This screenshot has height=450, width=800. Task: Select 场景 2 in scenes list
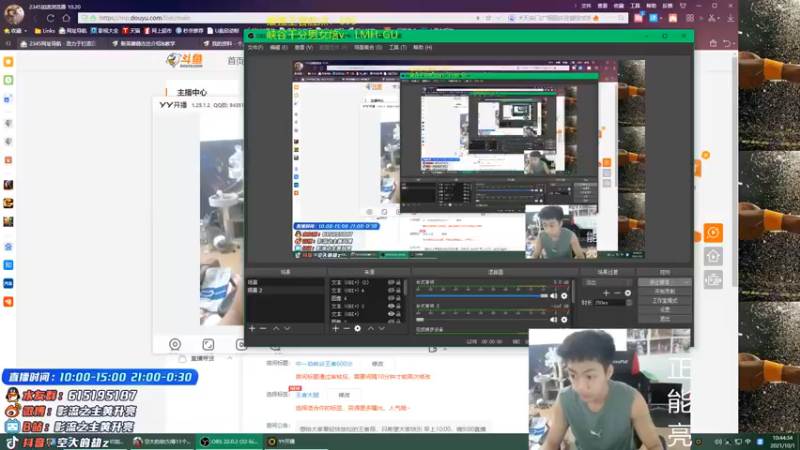click(x=285, y=290)
